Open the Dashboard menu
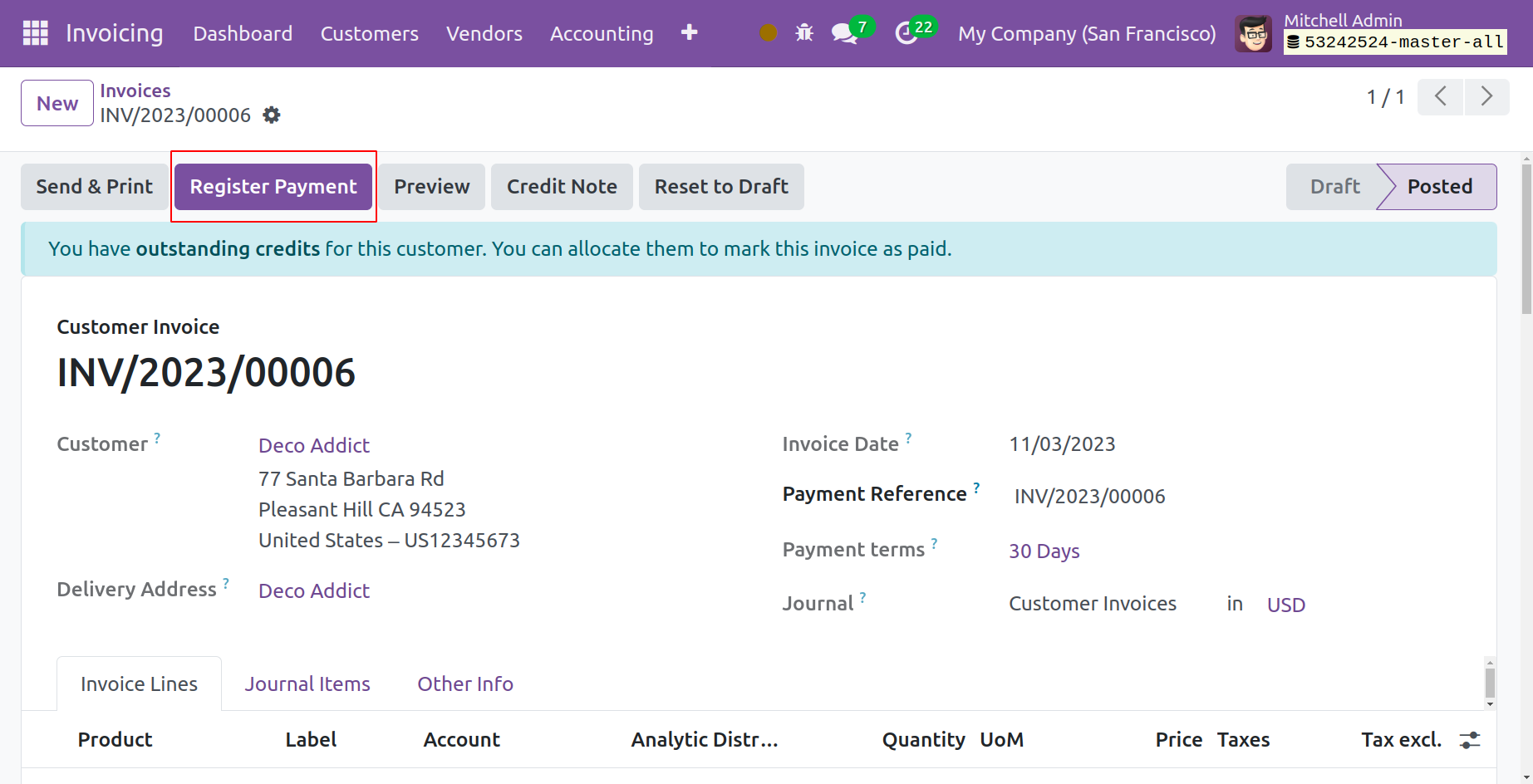 (x=243, y=33)
